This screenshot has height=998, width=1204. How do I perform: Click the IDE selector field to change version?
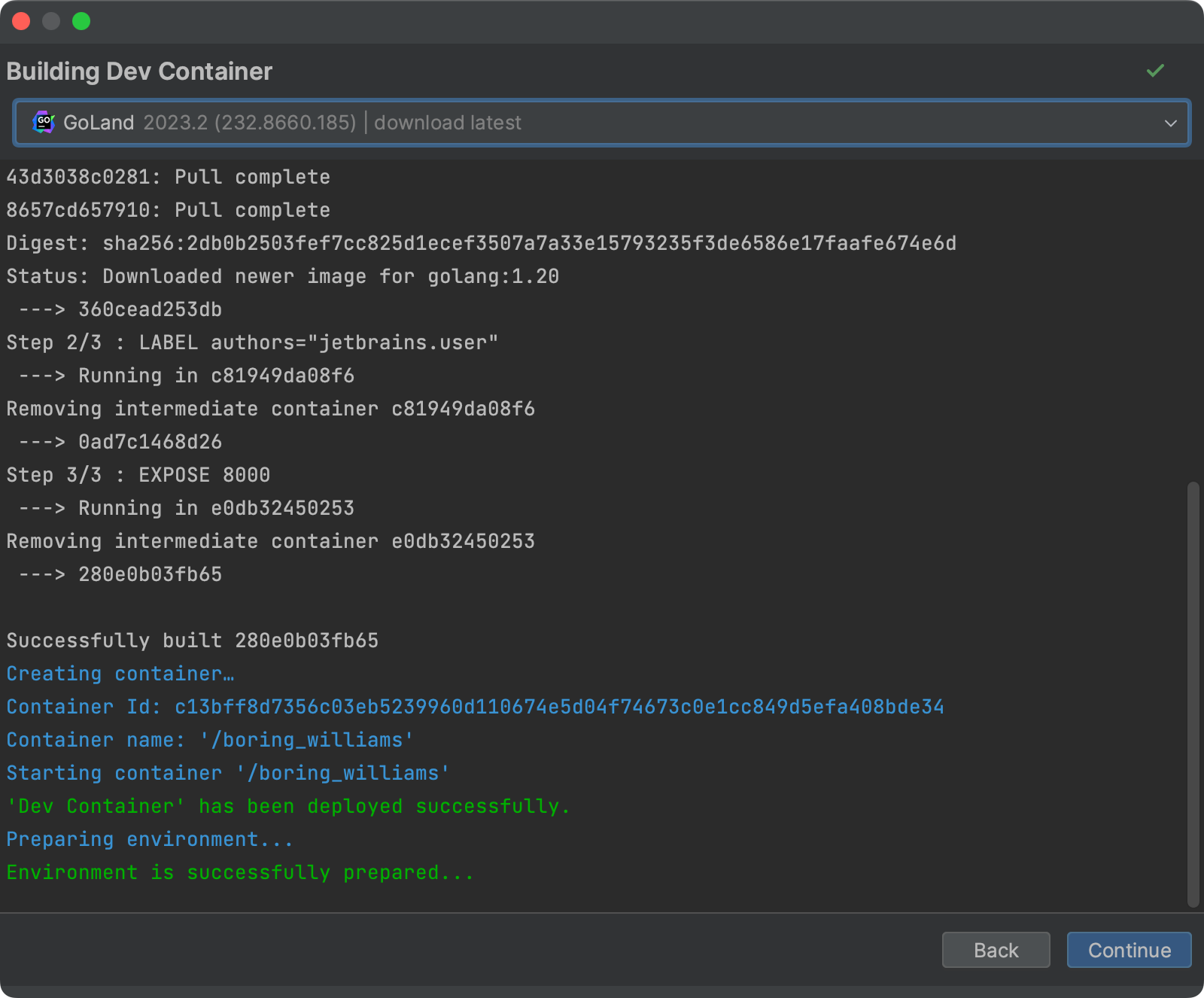coord(602,123)
